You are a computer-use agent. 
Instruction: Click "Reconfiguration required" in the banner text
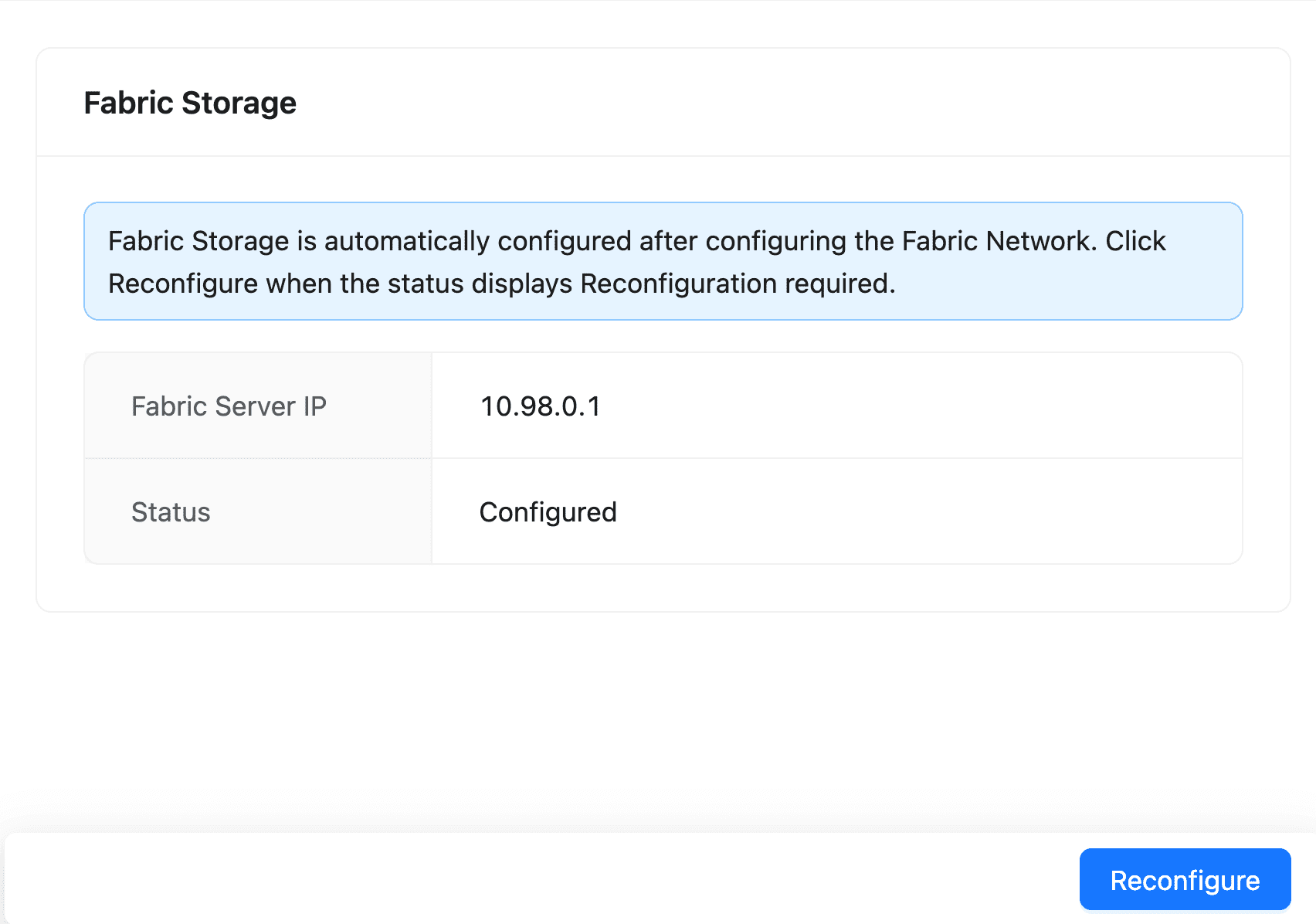736,284
